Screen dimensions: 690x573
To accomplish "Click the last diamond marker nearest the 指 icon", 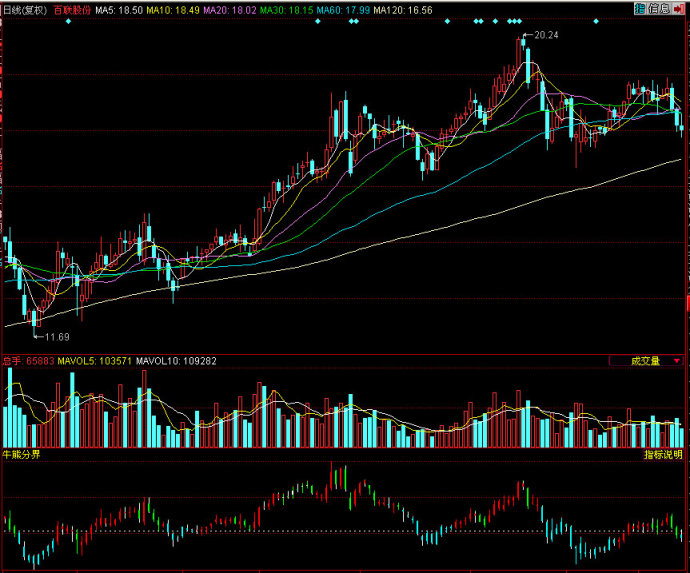I will [x=596, y=21].
